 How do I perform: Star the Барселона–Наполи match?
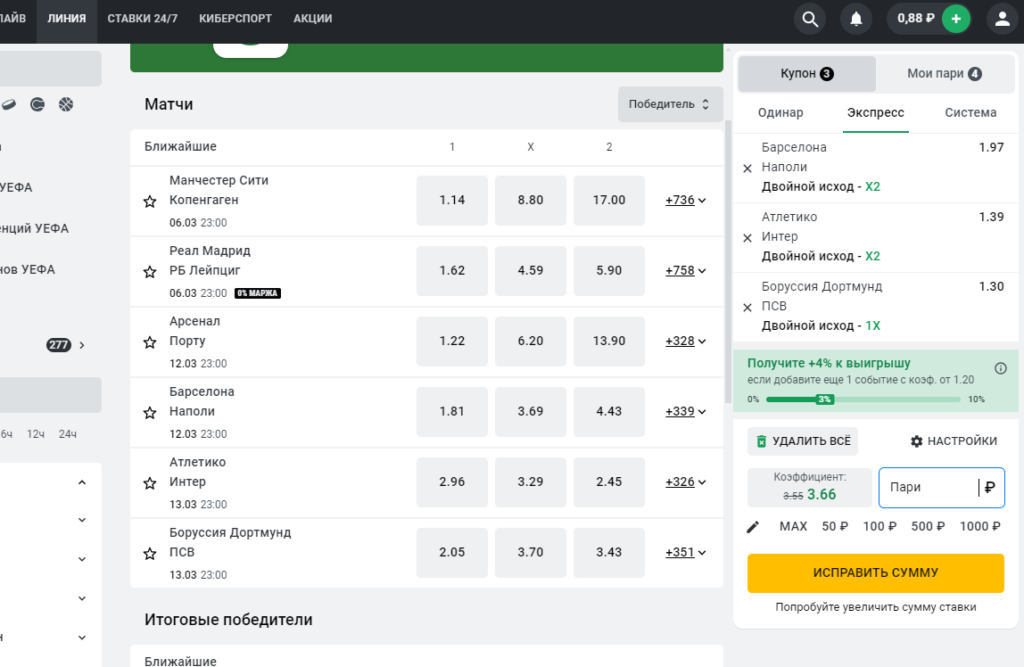pos(150,413)
